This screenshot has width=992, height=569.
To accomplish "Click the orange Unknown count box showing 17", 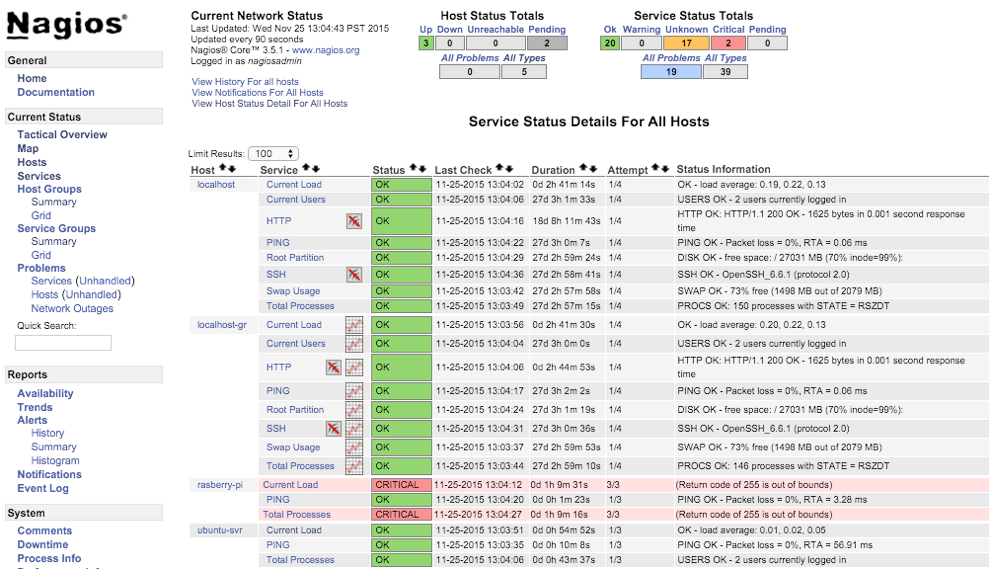I will [687, 43].
